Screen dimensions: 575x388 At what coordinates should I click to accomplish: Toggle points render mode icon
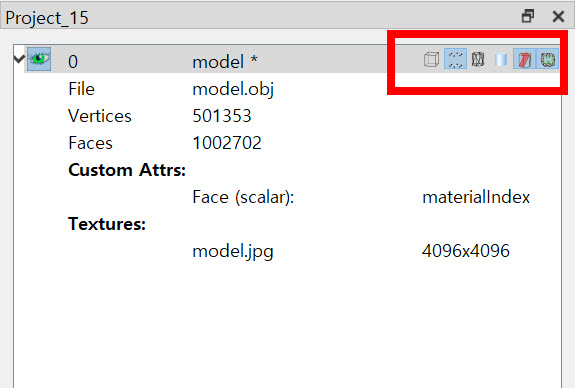pos(455,59)
